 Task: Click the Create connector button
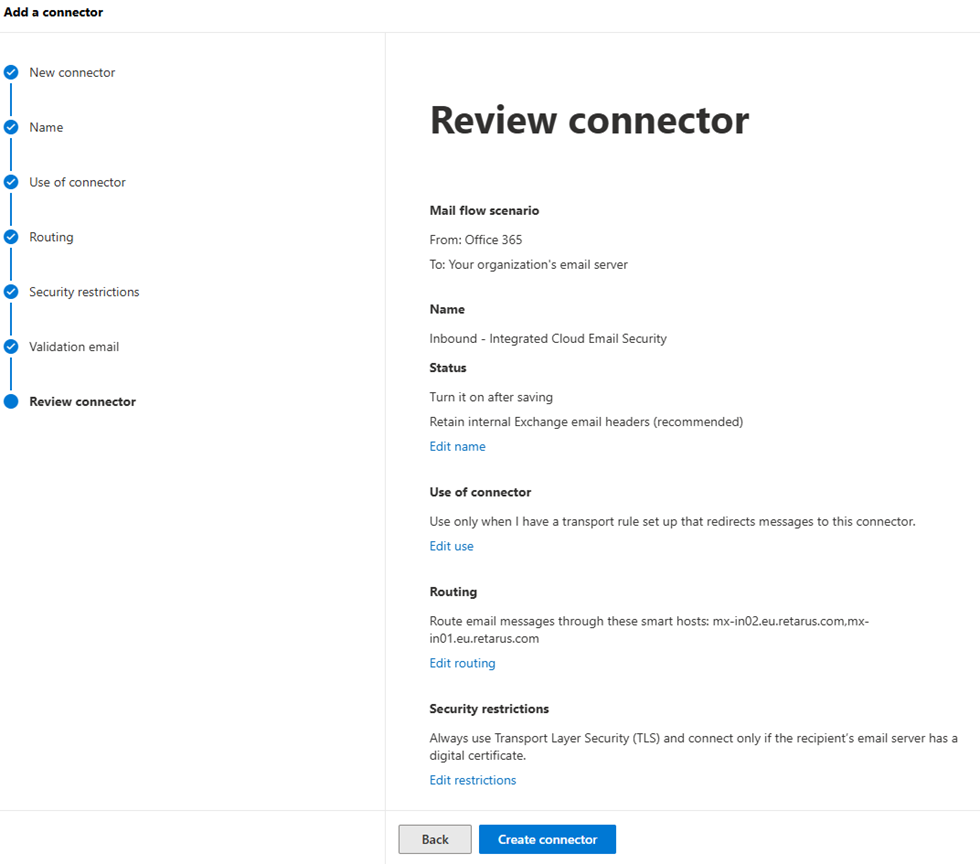[547, 839]
